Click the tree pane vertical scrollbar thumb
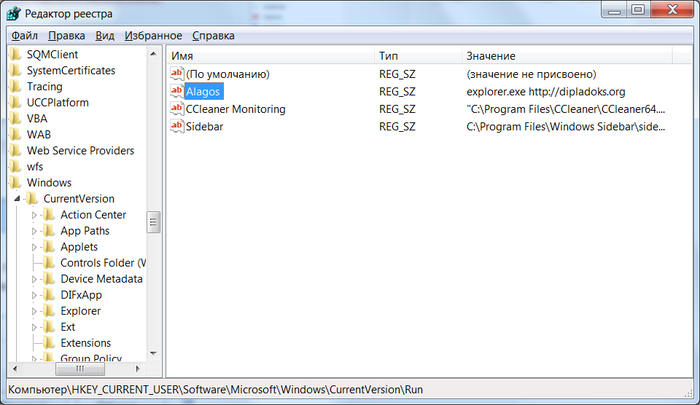 pyautogui.click(x=153, y=221)
